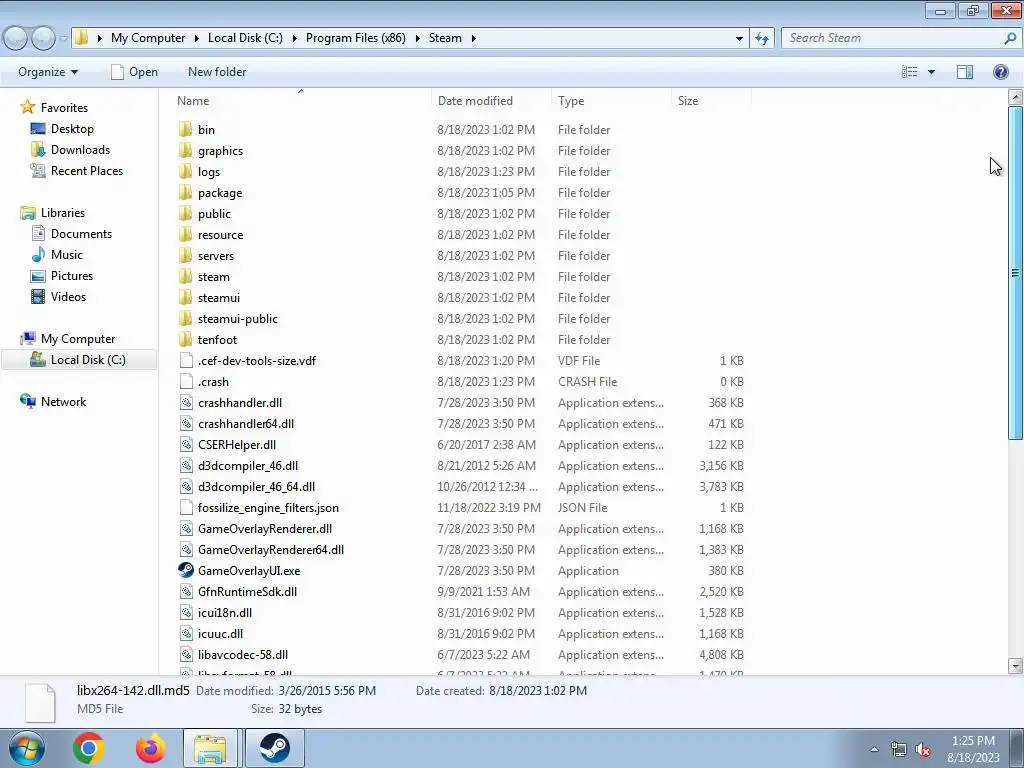The image size is (1024, 768).
Task: Open Firefox from the taskbar
Action: tap(150, 748)
